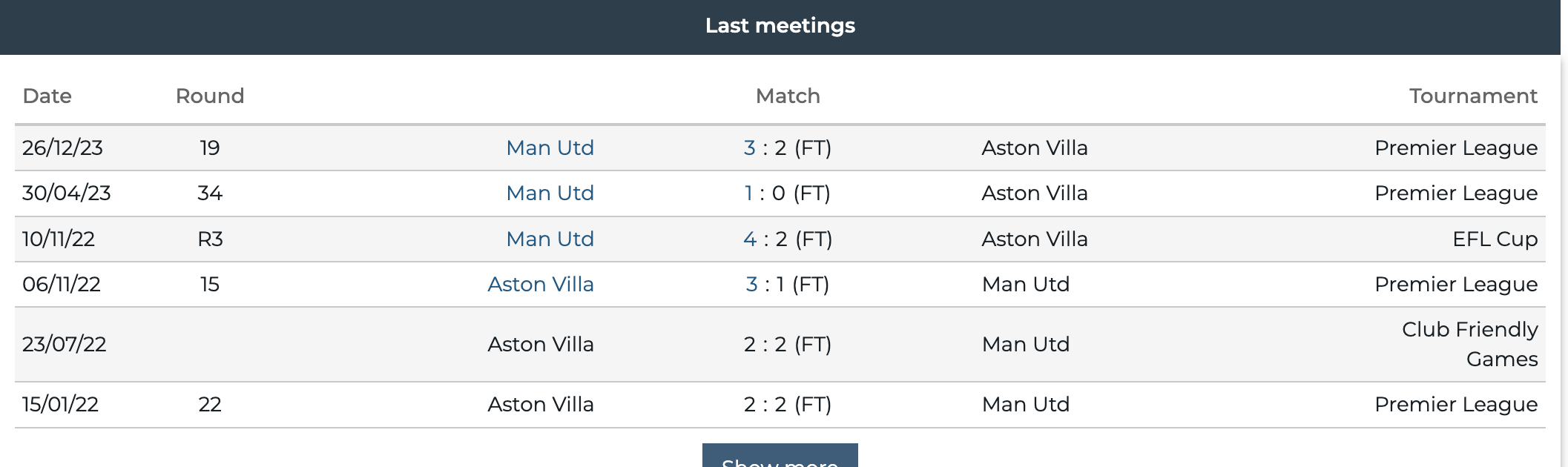This screenshot has height=467, width=1568.
Task: Select Man Utd in 26/12/23 match
Action: coord(550,148)
